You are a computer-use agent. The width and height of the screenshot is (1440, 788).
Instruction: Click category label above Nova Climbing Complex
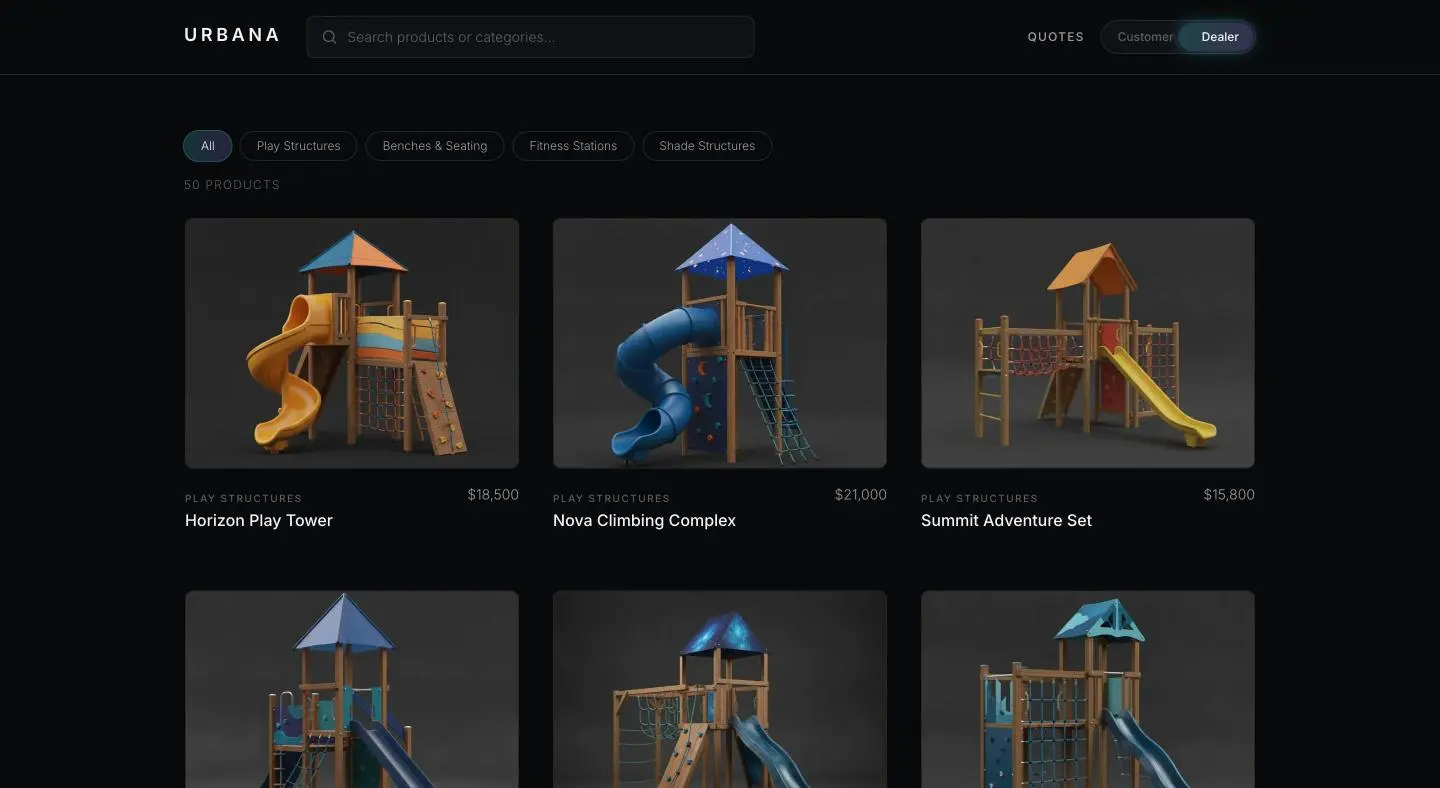tap(611, 498)
